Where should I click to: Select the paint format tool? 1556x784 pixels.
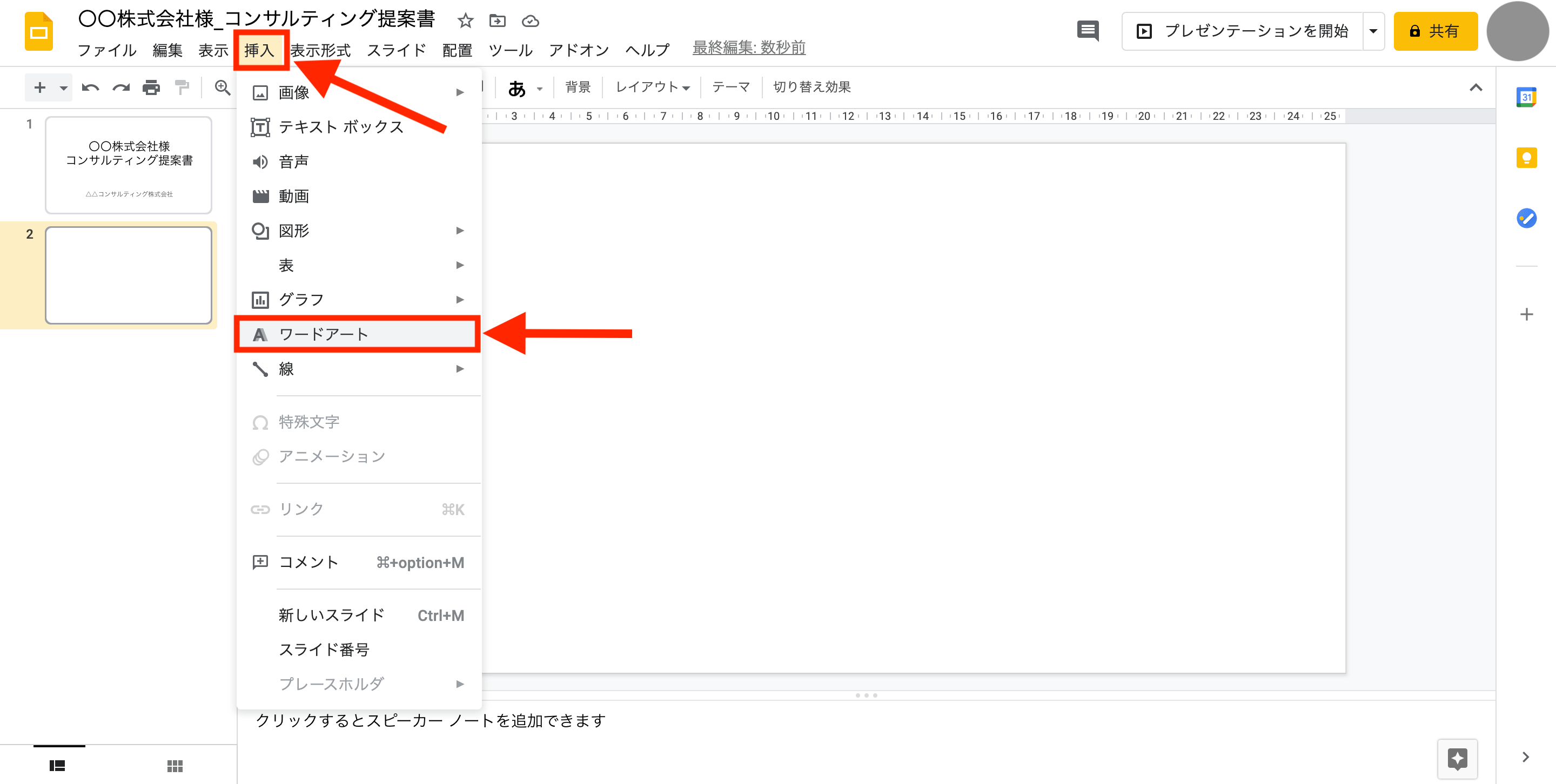coord(182,88)
